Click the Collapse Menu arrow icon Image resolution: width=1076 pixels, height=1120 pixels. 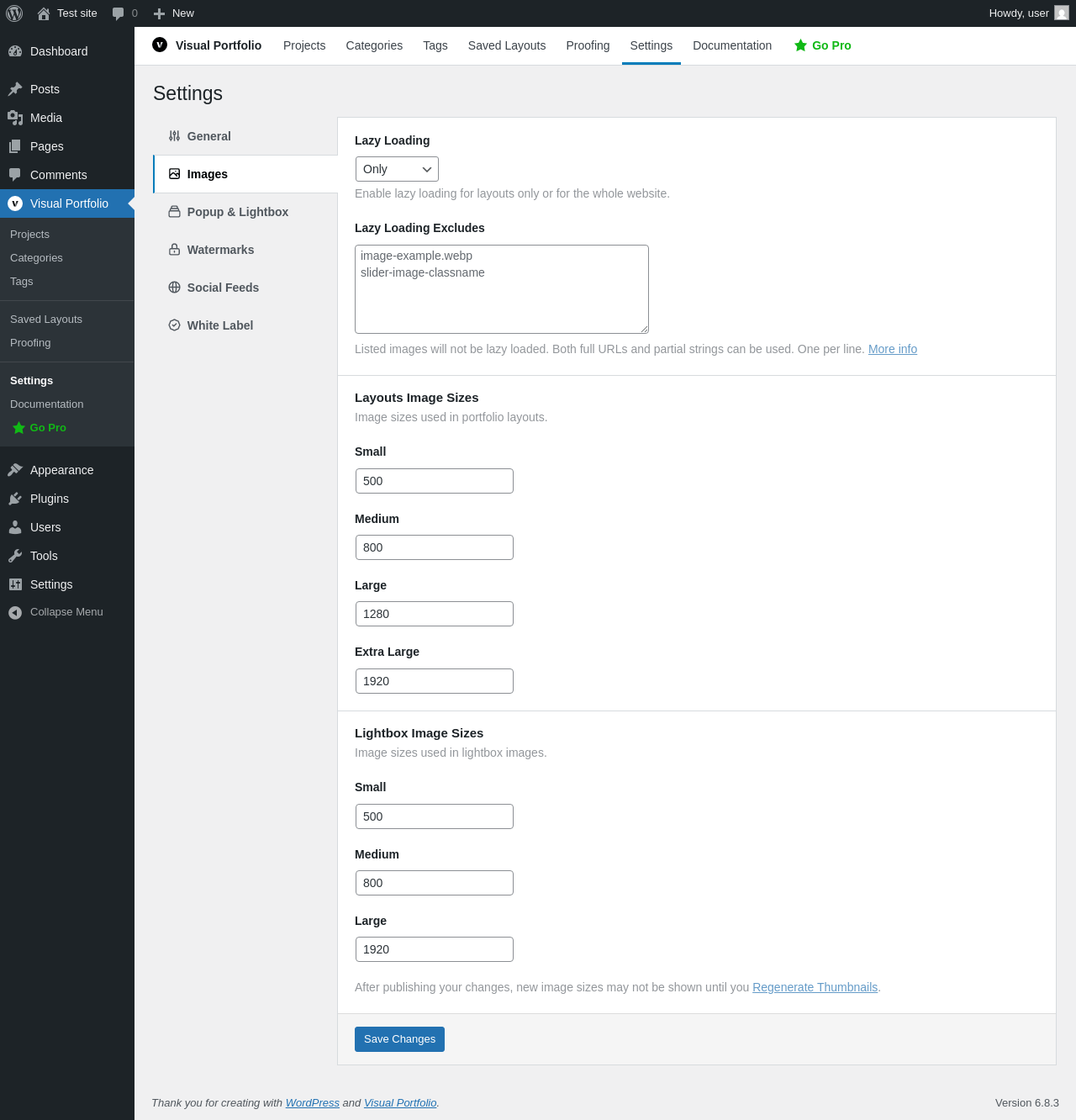[x=15, y=612]
